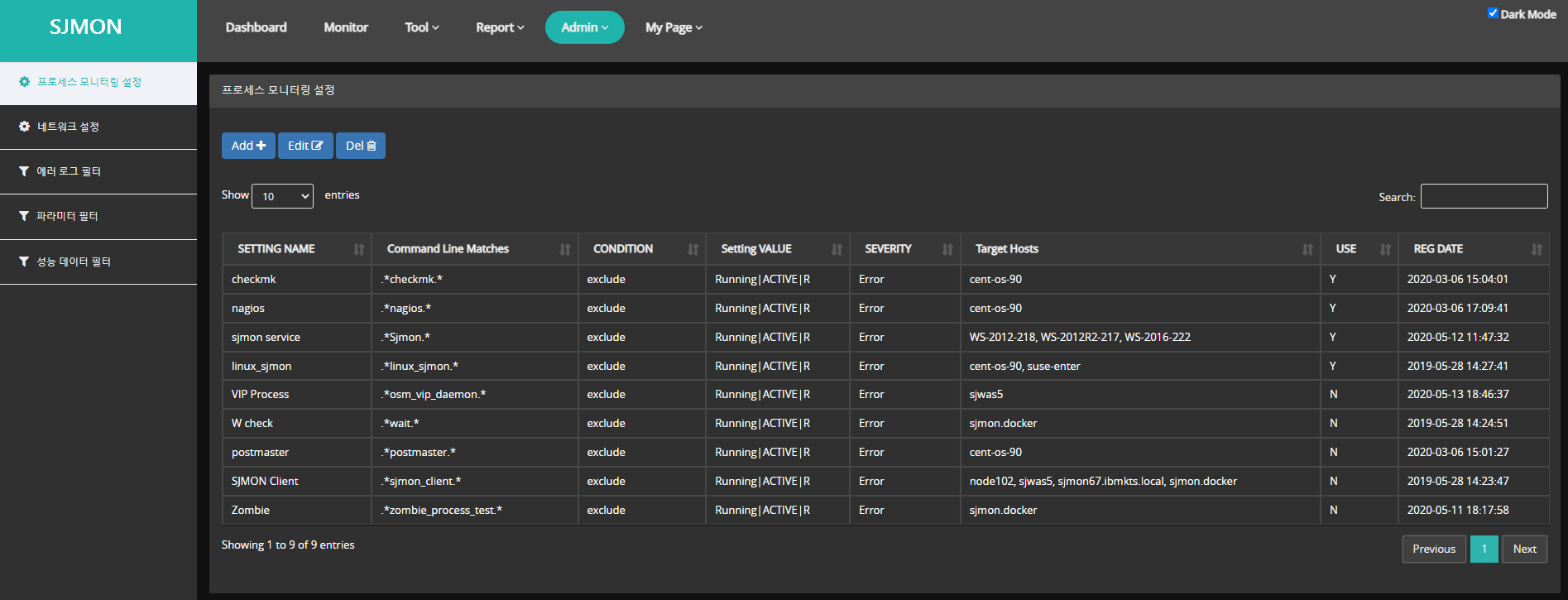Expand the Admin menu dropdown
The image size is (1568, 600).
584,27
